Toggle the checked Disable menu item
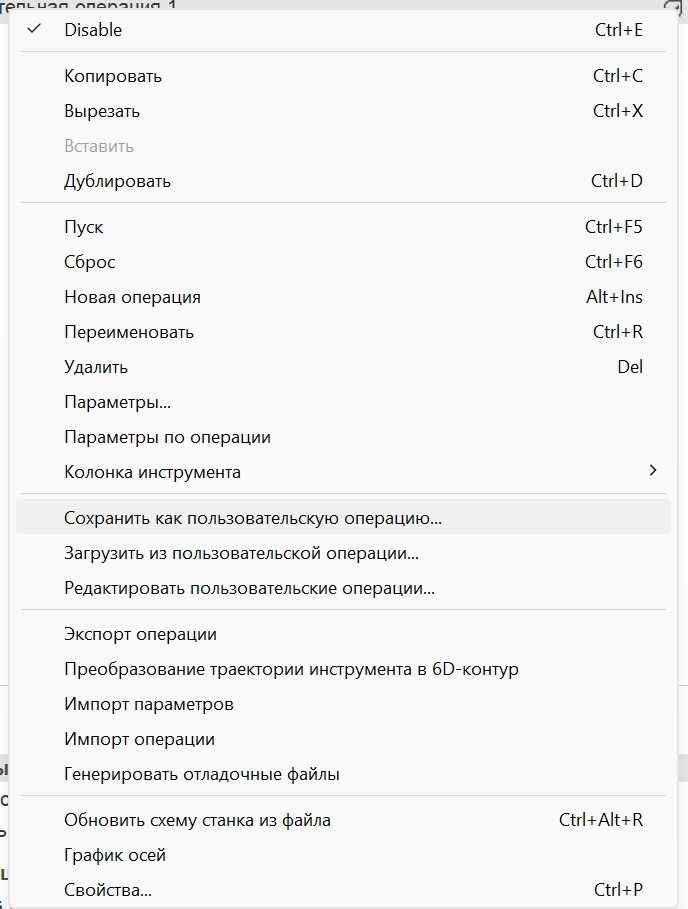Screen dimensions: 688x909 [93, 30]
